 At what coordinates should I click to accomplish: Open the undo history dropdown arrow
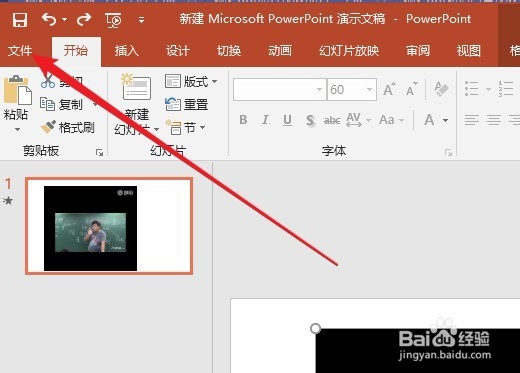coord(65,20)
